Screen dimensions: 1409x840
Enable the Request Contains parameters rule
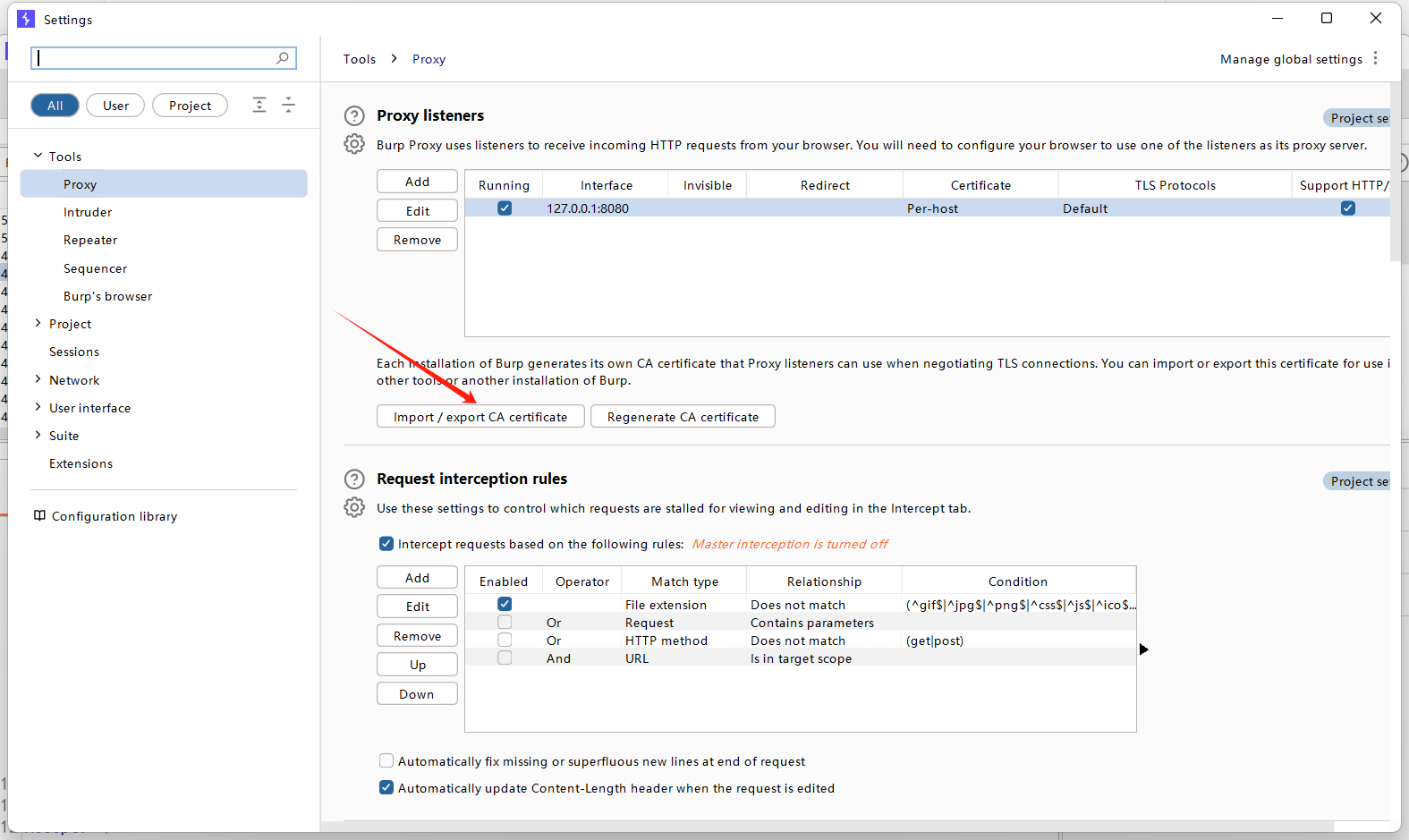click(505, 623)
